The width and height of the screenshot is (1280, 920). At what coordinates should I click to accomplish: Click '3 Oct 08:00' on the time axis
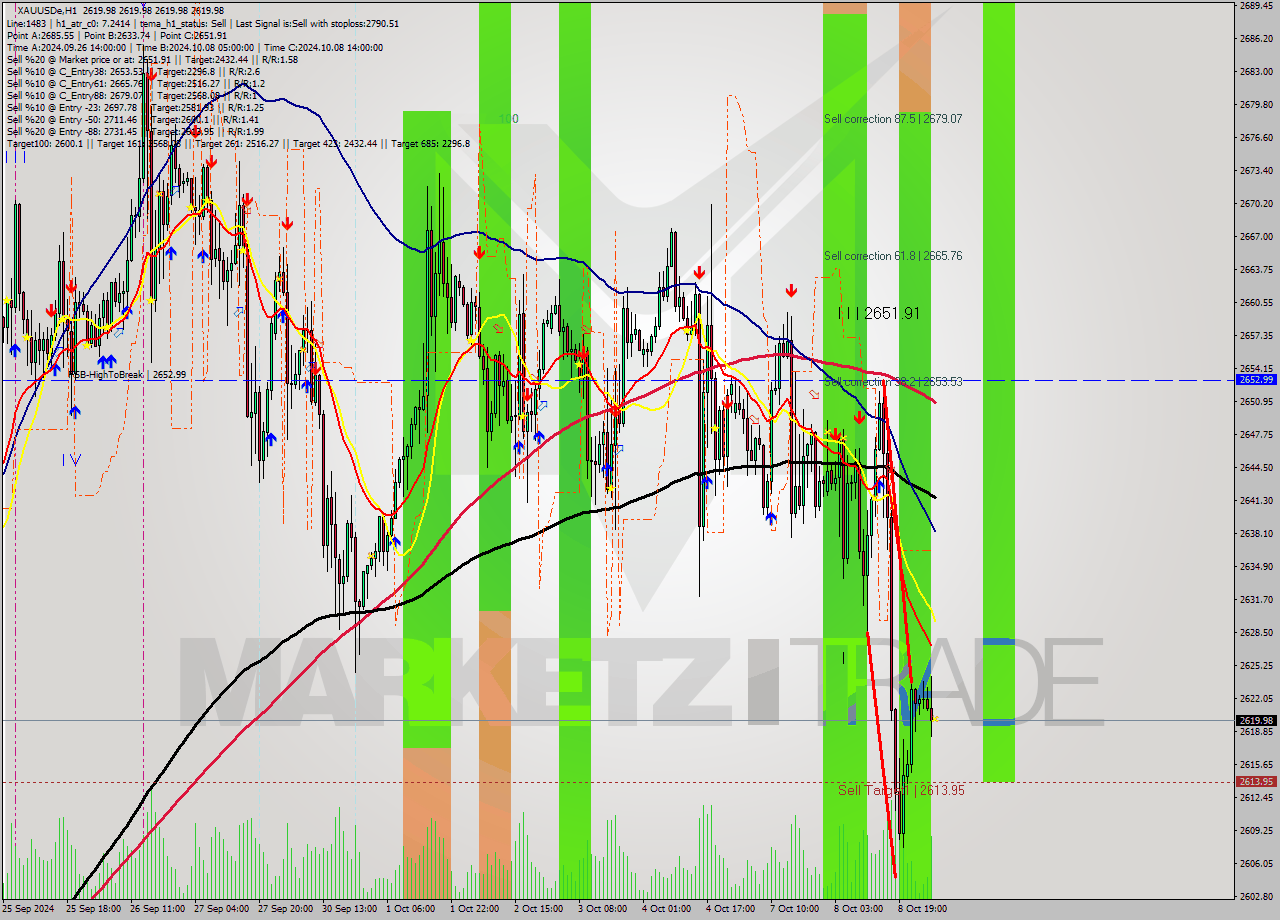[603, 910]
